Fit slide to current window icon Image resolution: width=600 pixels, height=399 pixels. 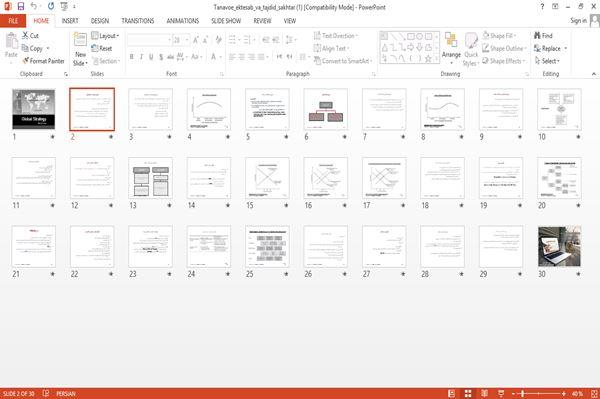[594, 394]
